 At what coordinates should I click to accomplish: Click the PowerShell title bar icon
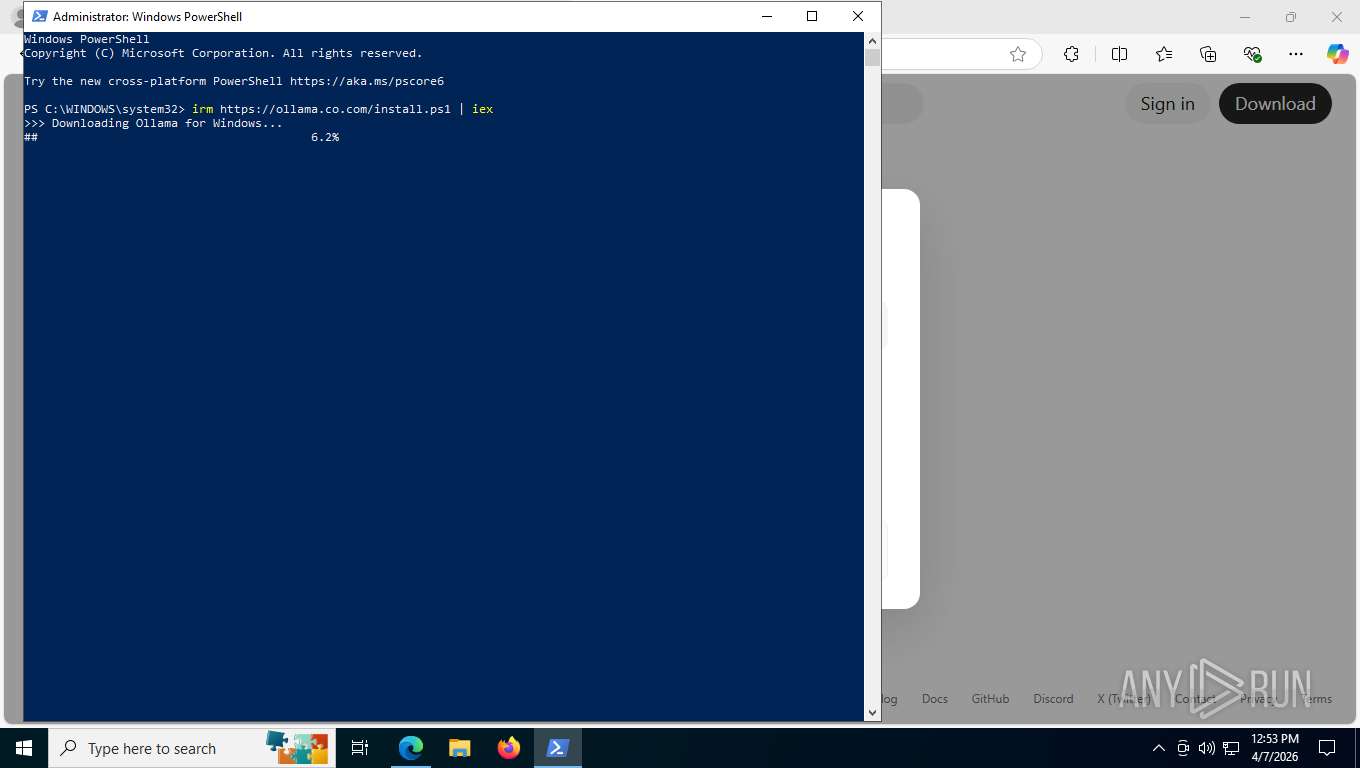pos(40,16)
